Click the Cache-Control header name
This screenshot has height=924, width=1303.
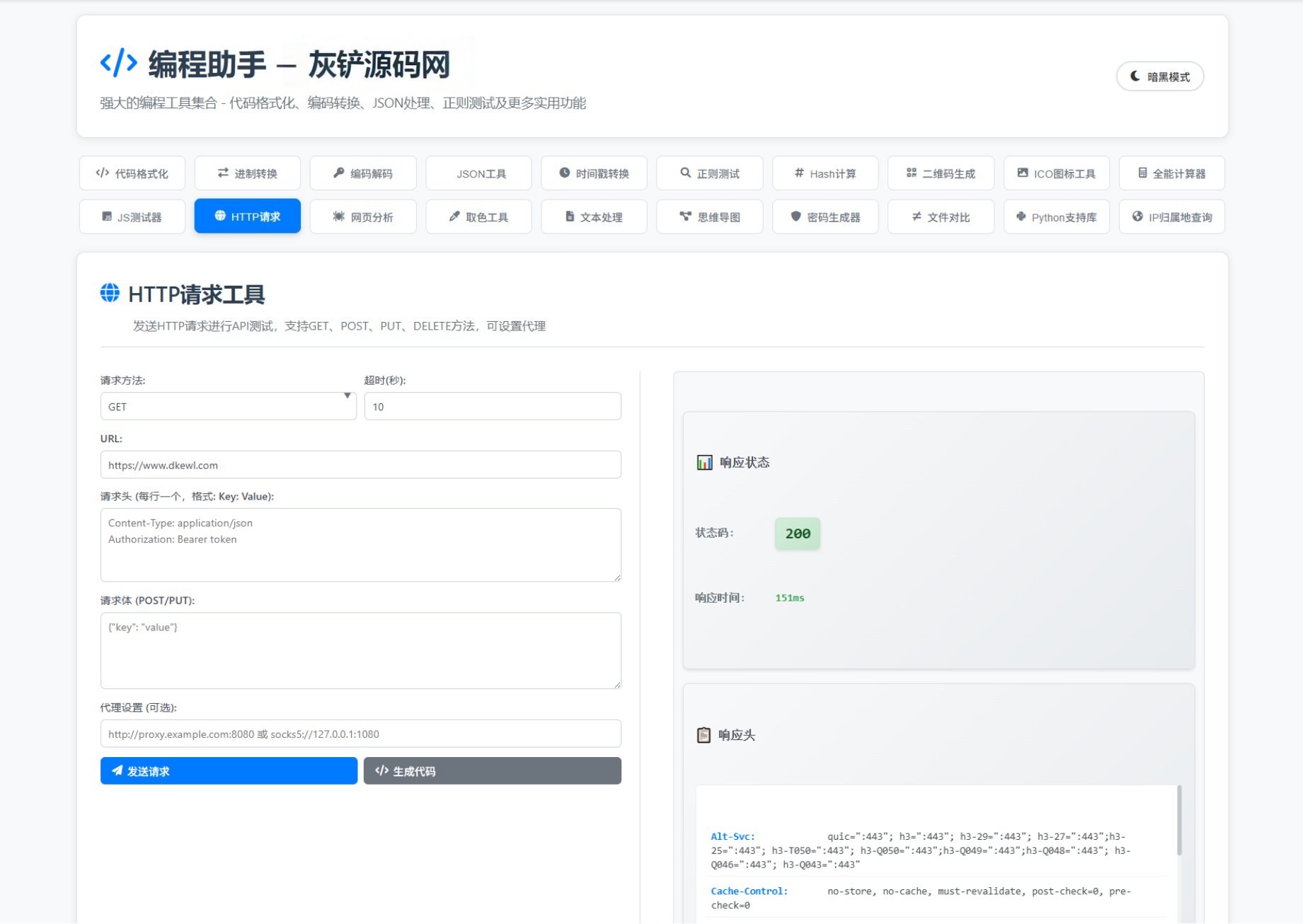pos(750,891)
